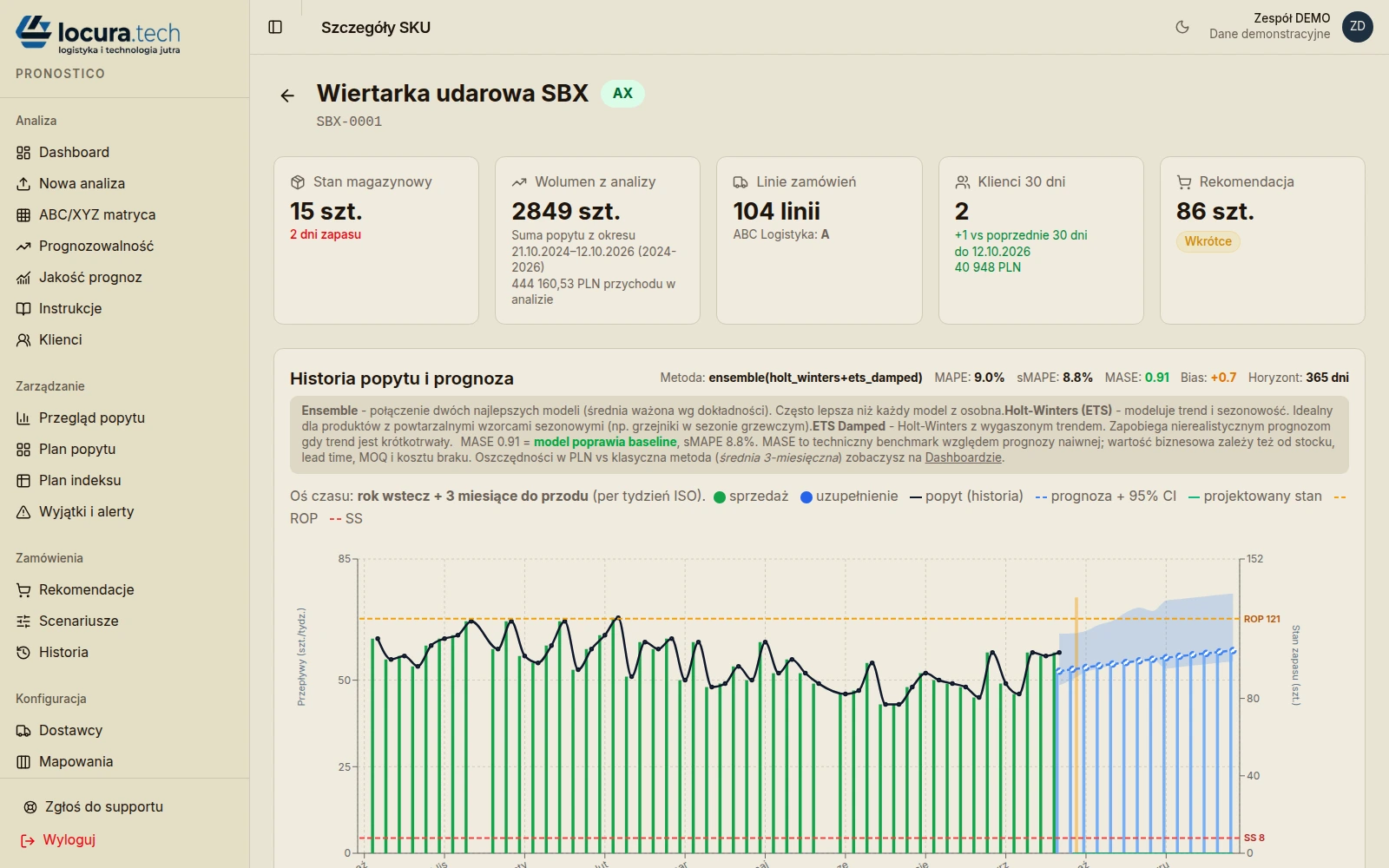Toggle the sidebar collapse icon
The width and height of the screenshot is (1389, 868).
click(x=275, y=27)
